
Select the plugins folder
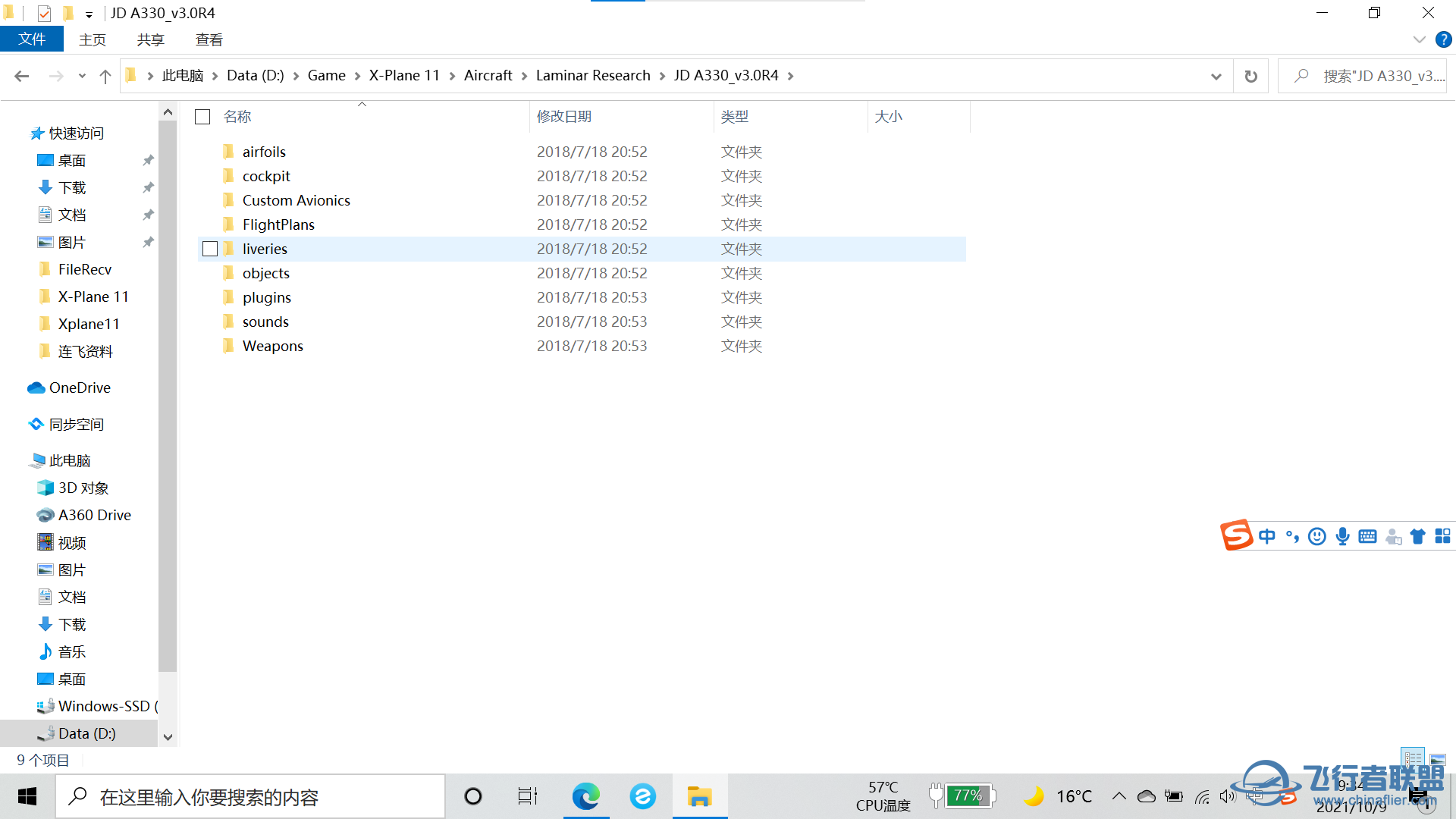pos(267,297)
